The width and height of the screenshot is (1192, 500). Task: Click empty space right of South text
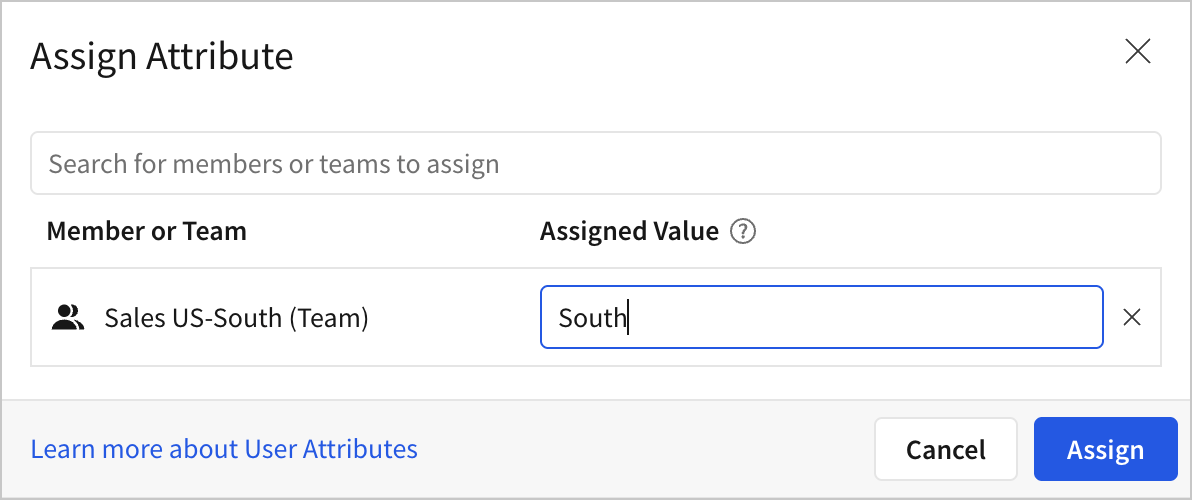click(x=860, y=318)
